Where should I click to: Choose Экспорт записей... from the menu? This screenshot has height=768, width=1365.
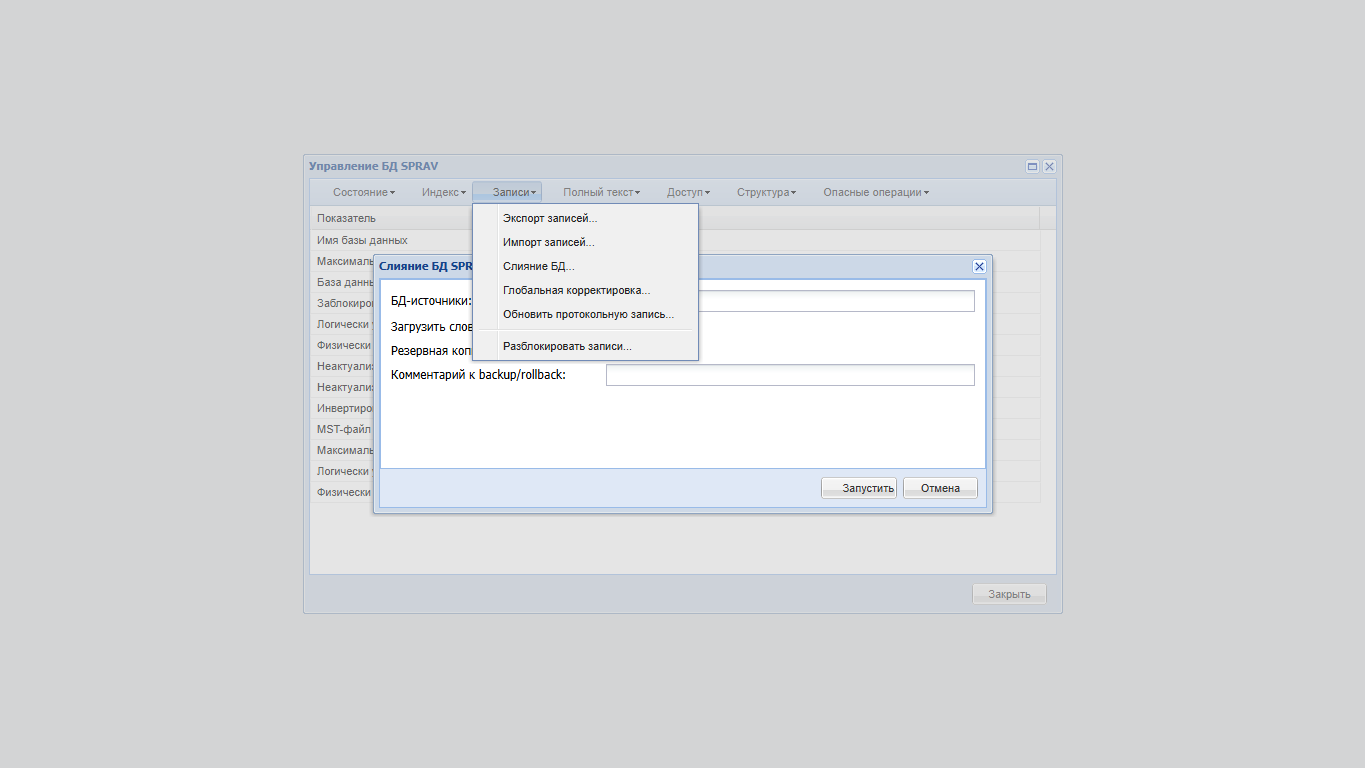[x=585, y=218]
